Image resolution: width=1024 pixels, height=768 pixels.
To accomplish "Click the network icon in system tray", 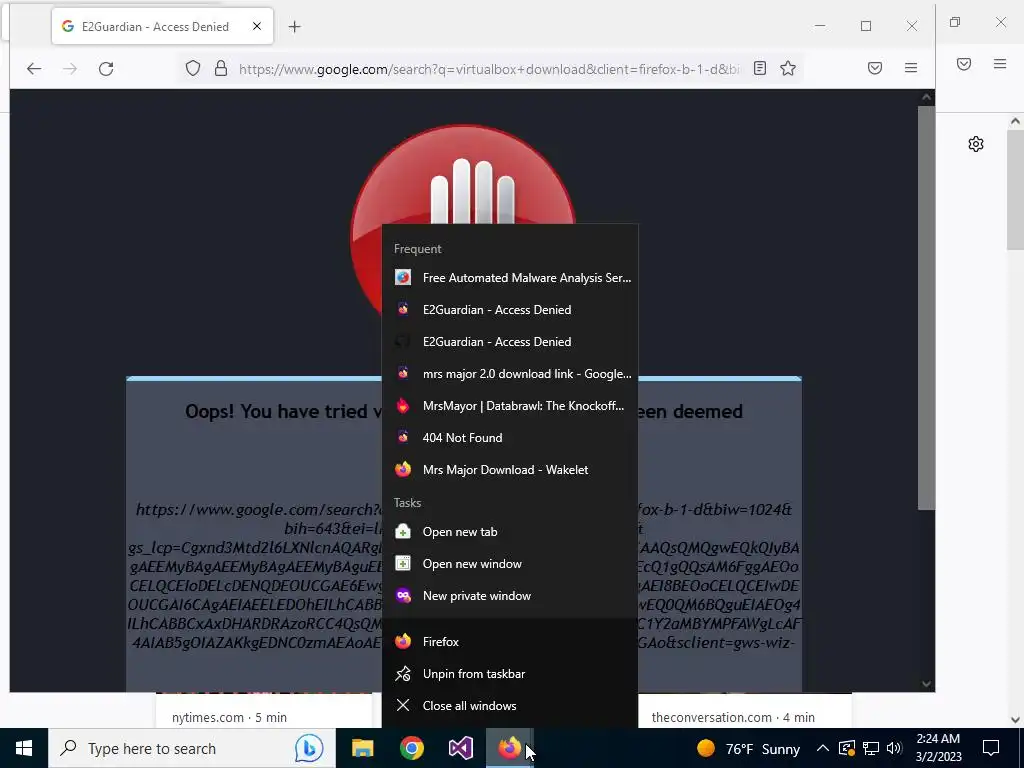I will (871, 748).
